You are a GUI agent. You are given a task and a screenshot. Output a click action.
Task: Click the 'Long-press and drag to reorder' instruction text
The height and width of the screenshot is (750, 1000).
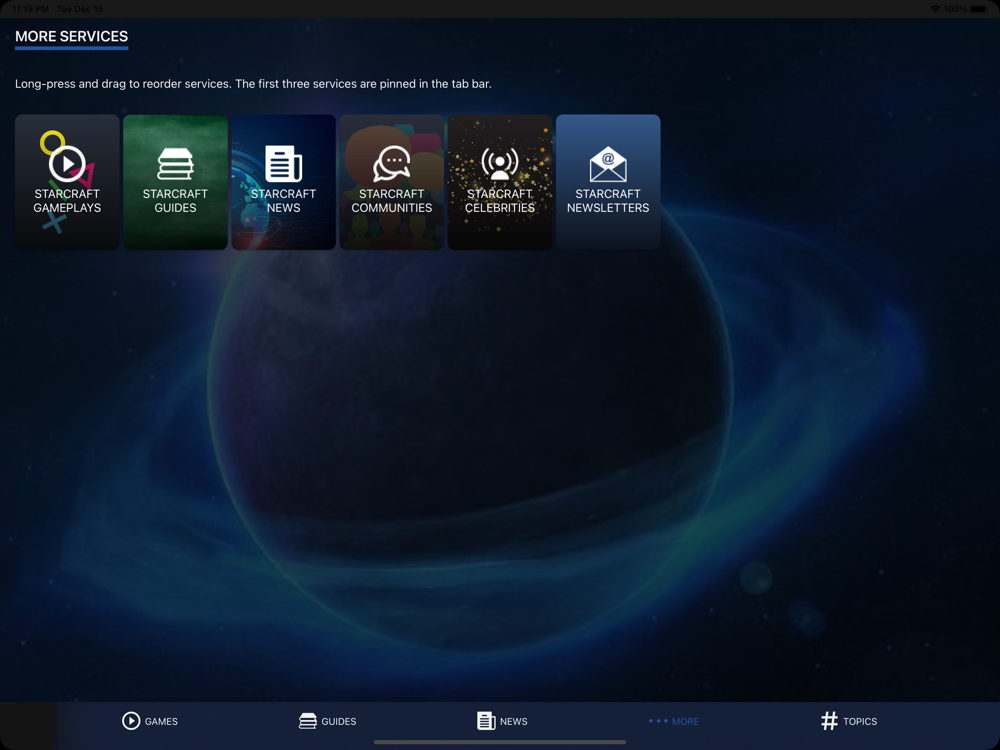point(253,84)
